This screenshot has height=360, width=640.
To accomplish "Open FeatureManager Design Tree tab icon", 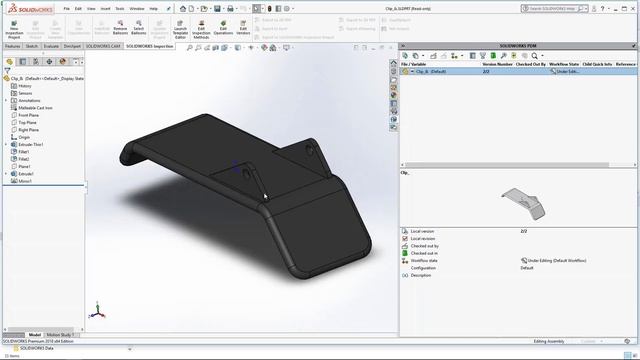I will point(9,62).
